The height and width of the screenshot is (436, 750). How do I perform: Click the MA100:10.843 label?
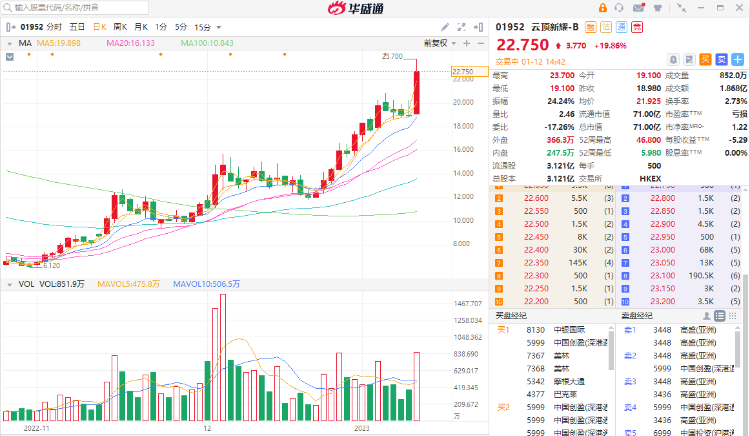207,44
